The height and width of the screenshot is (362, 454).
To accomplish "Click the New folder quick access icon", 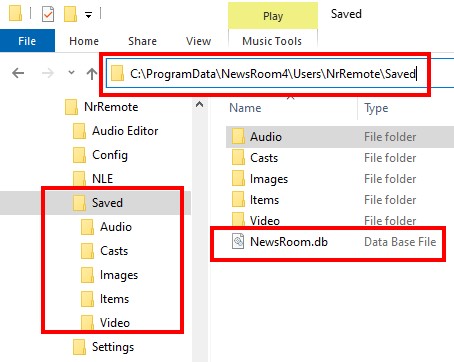I will 70,14.
